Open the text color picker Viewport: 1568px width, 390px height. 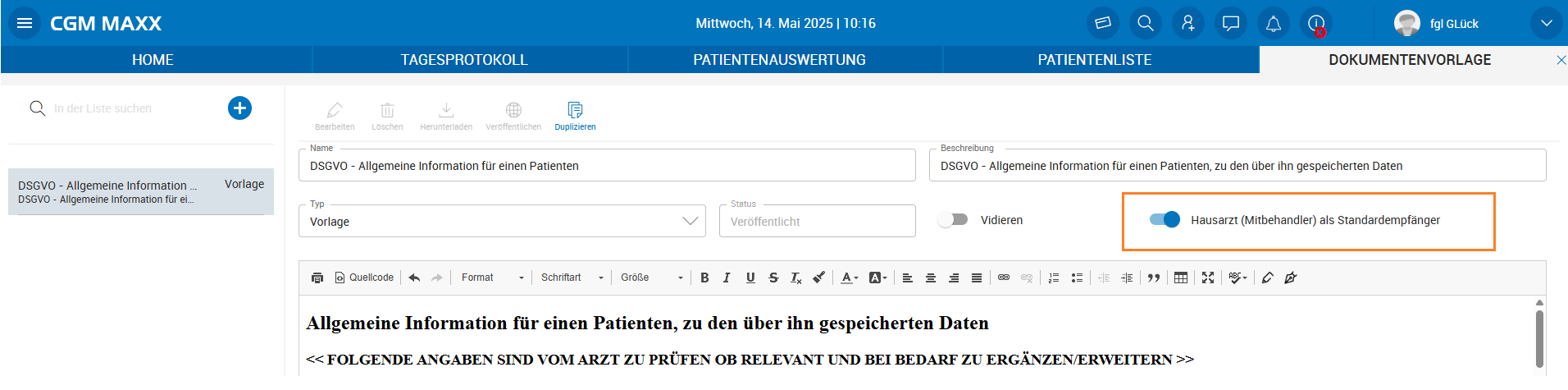849,278
